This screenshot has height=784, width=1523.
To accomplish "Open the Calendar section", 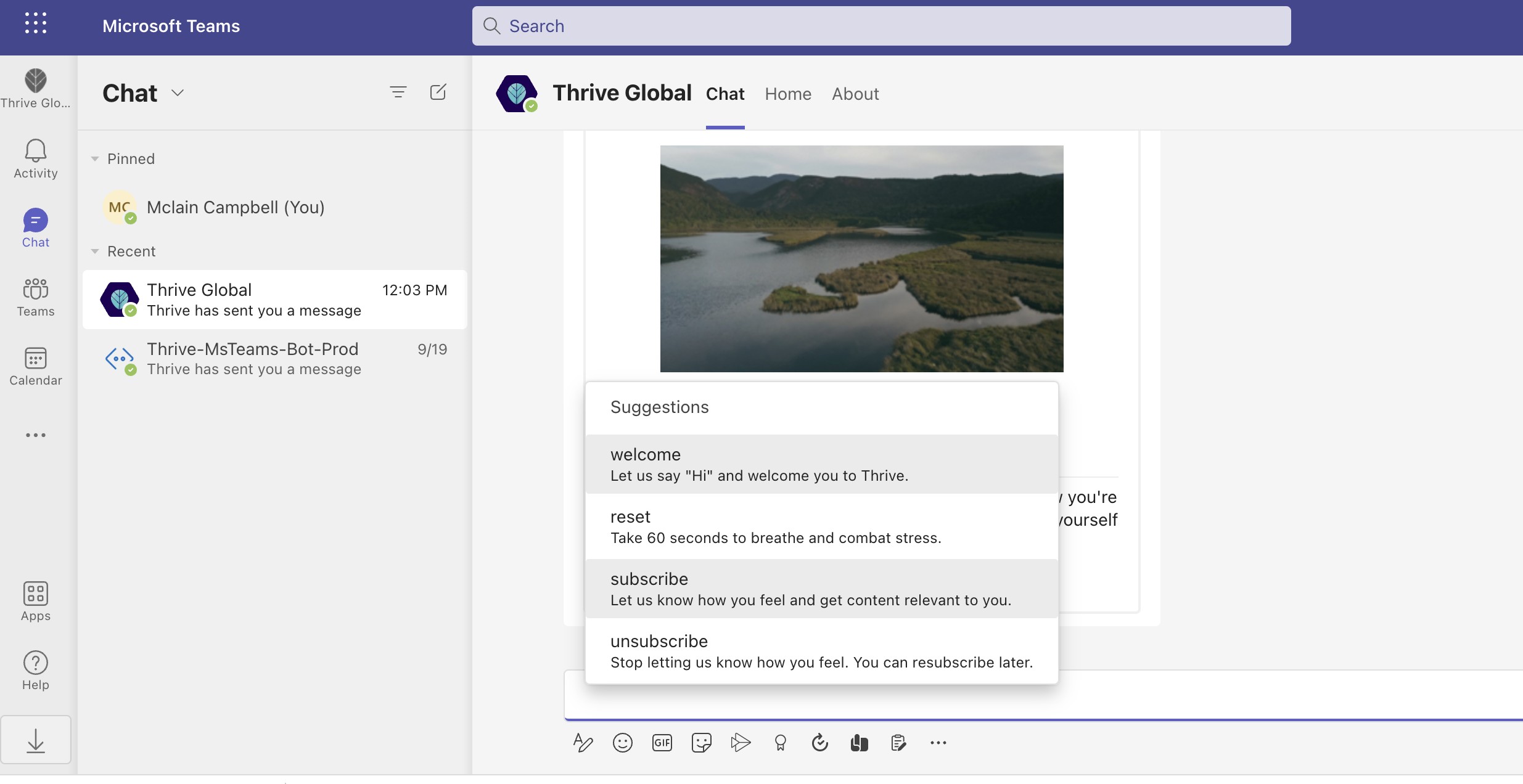I will [x=36, y=366].
